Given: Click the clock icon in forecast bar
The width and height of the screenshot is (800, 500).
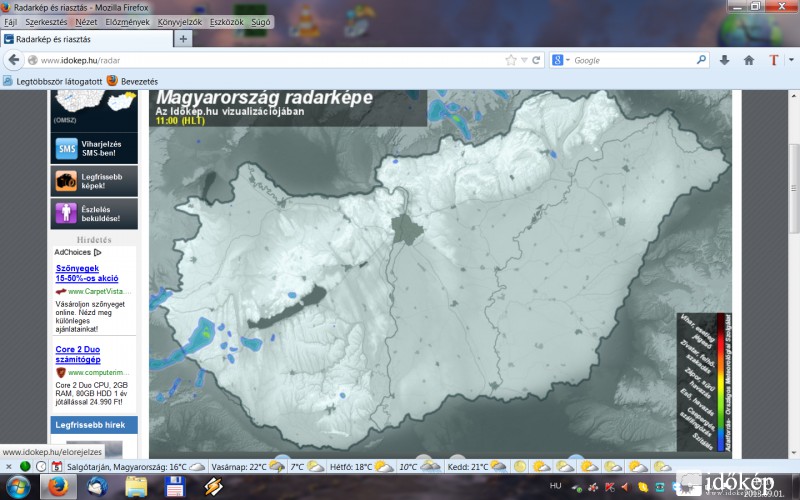Looking at the screenshot, I should pos(41,466).
